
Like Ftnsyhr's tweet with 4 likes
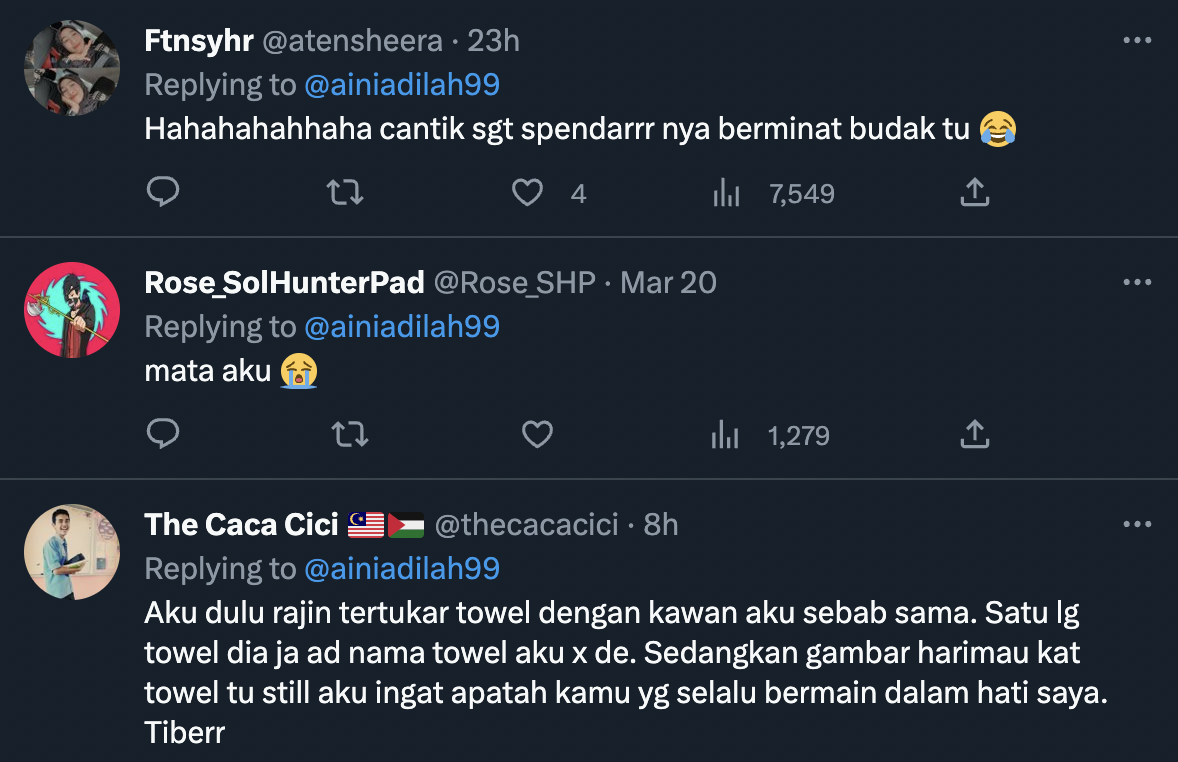tap(527, 192)
